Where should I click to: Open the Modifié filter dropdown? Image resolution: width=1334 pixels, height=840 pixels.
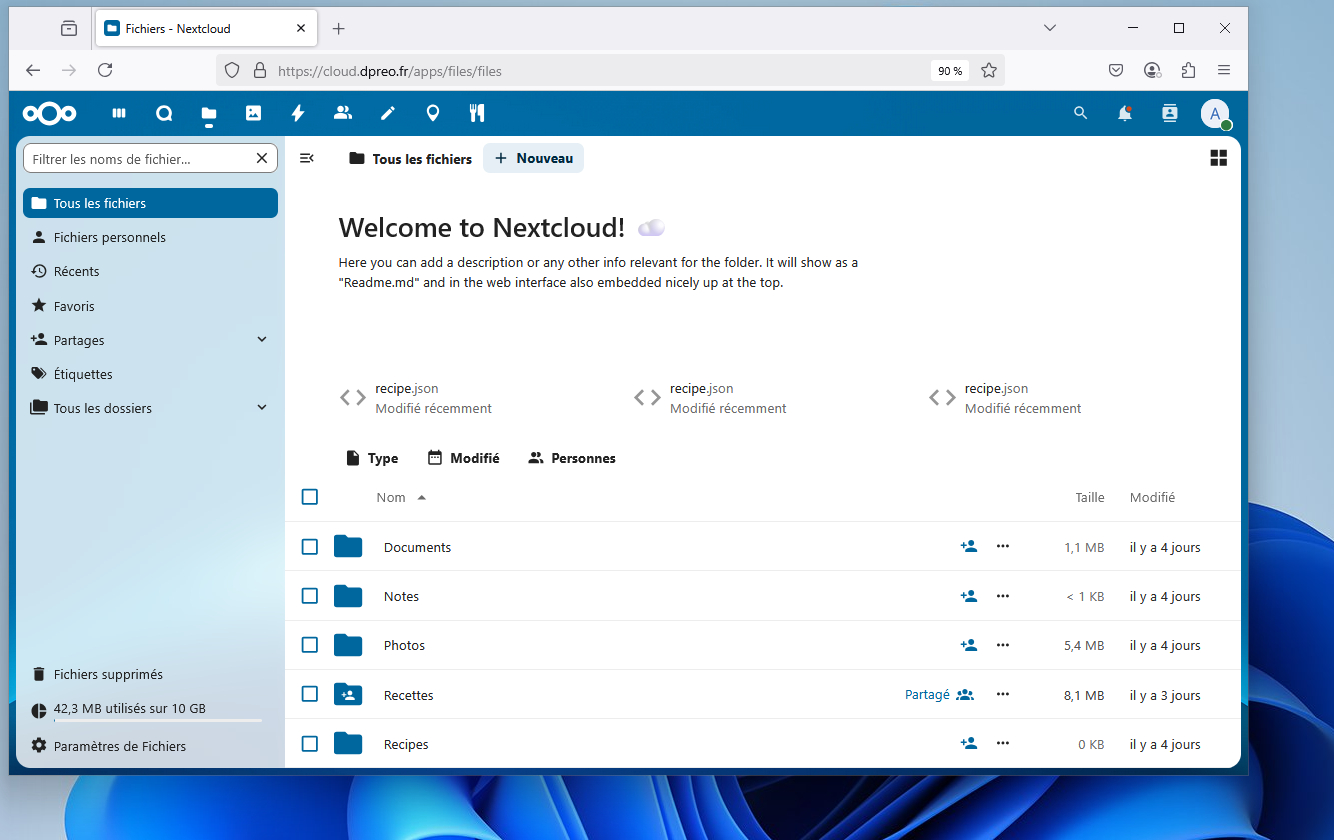463,458
